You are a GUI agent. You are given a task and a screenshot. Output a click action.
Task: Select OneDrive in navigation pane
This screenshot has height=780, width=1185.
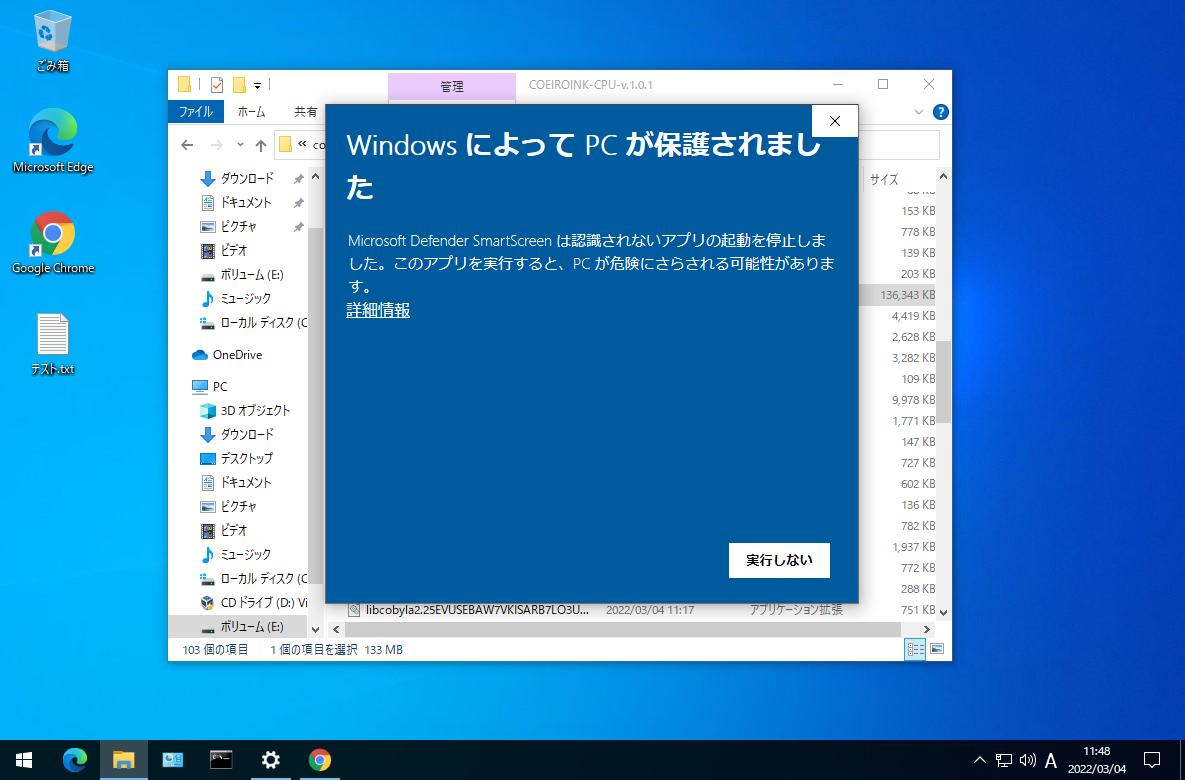click(x=237, y=354)
